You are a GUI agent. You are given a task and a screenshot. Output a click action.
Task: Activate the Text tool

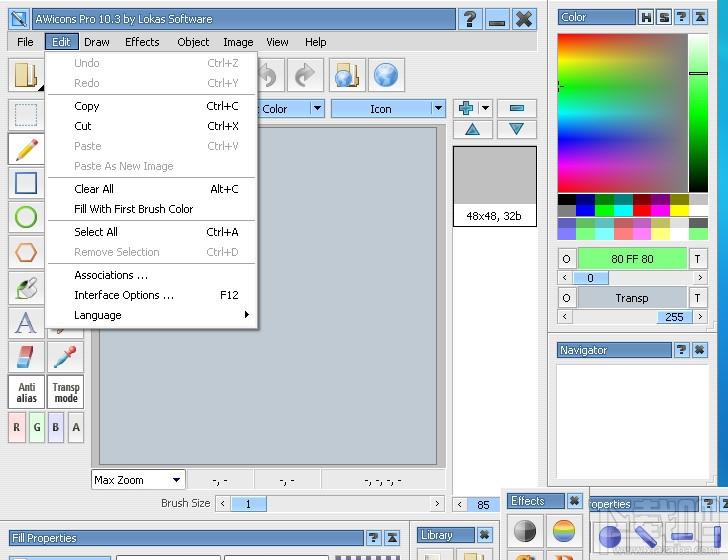click(x=26, y=322)
